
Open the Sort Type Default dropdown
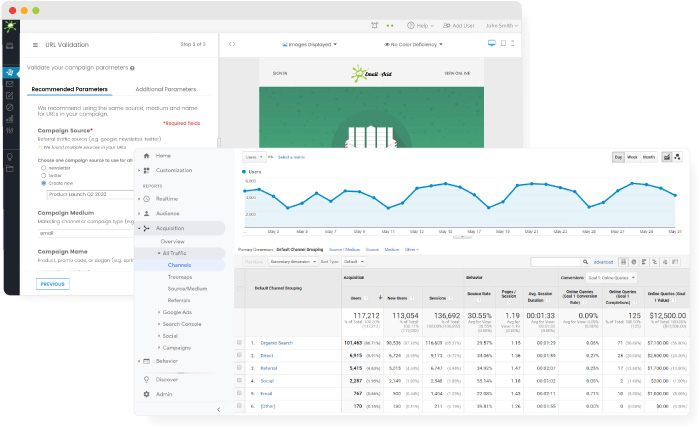click(x=354, y=262)
